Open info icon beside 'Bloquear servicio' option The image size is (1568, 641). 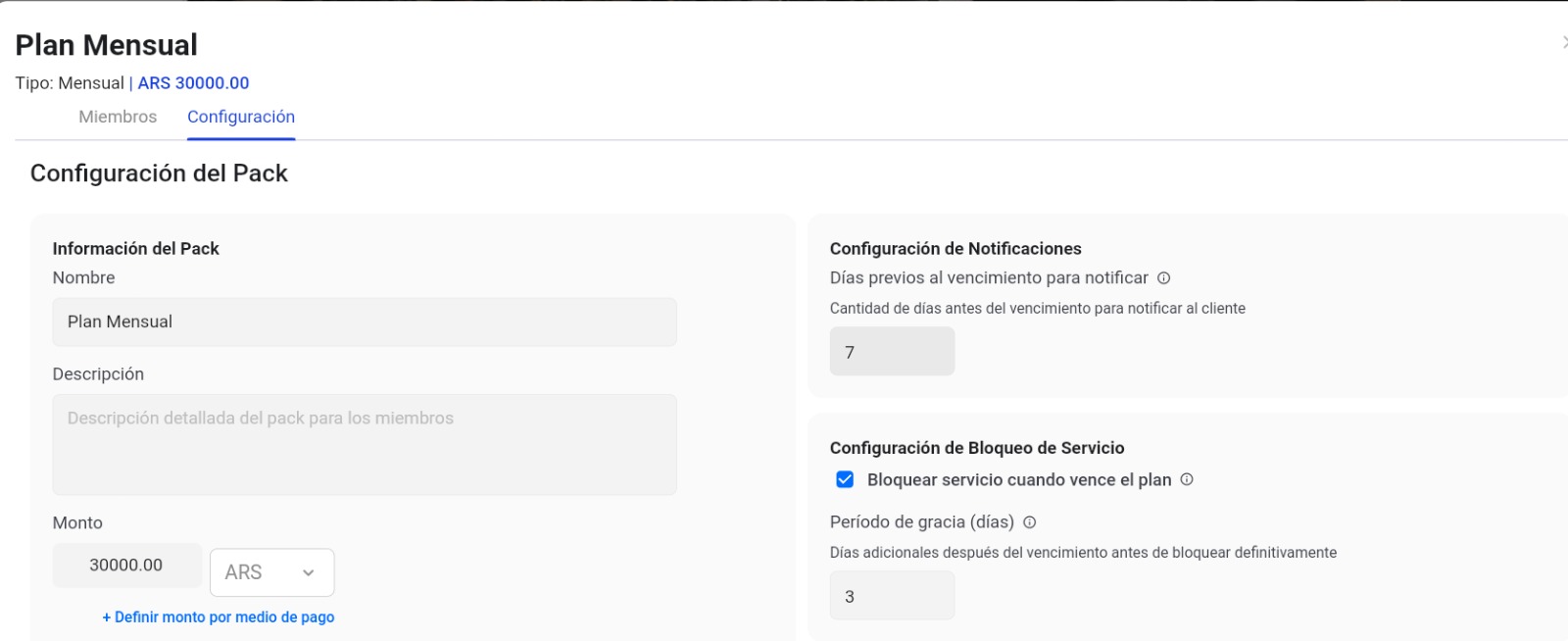pos(1187,479)
